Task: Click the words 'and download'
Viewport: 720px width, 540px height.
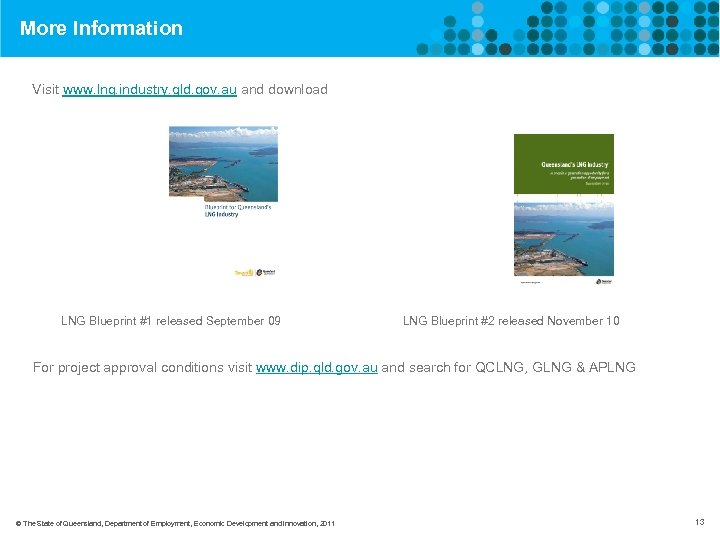Action: point(284,89)
